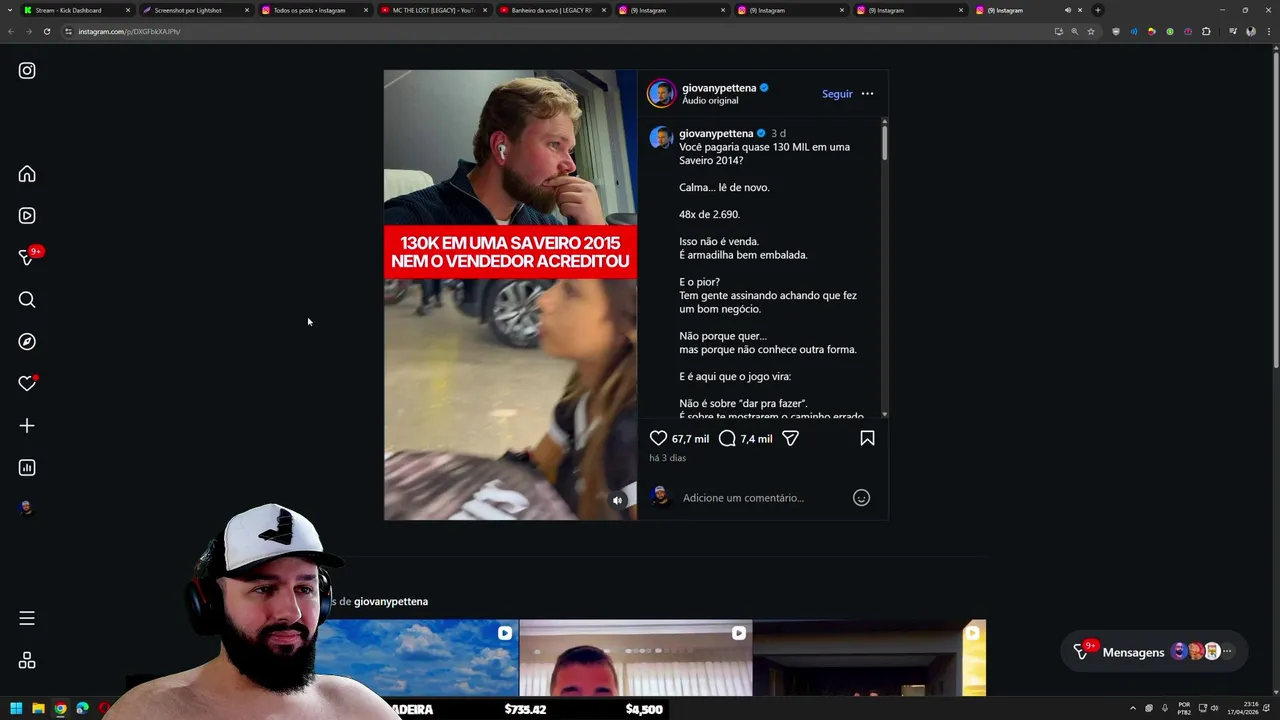
Task: Open the emoji picker for comments
Action: 861,498
